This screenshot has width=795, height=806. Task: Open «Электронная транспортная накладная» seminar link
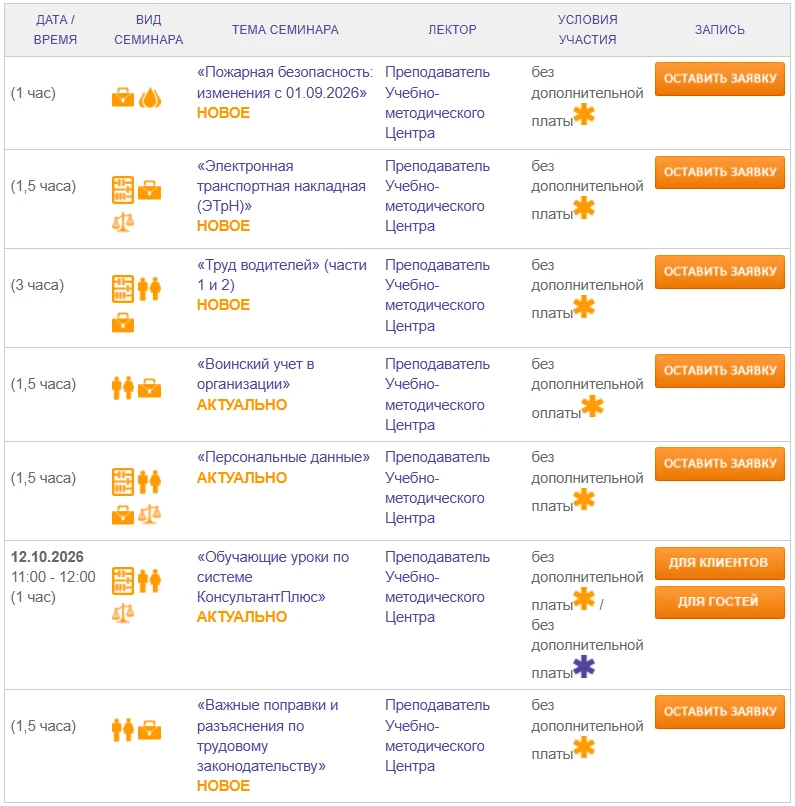coord(281,186)
